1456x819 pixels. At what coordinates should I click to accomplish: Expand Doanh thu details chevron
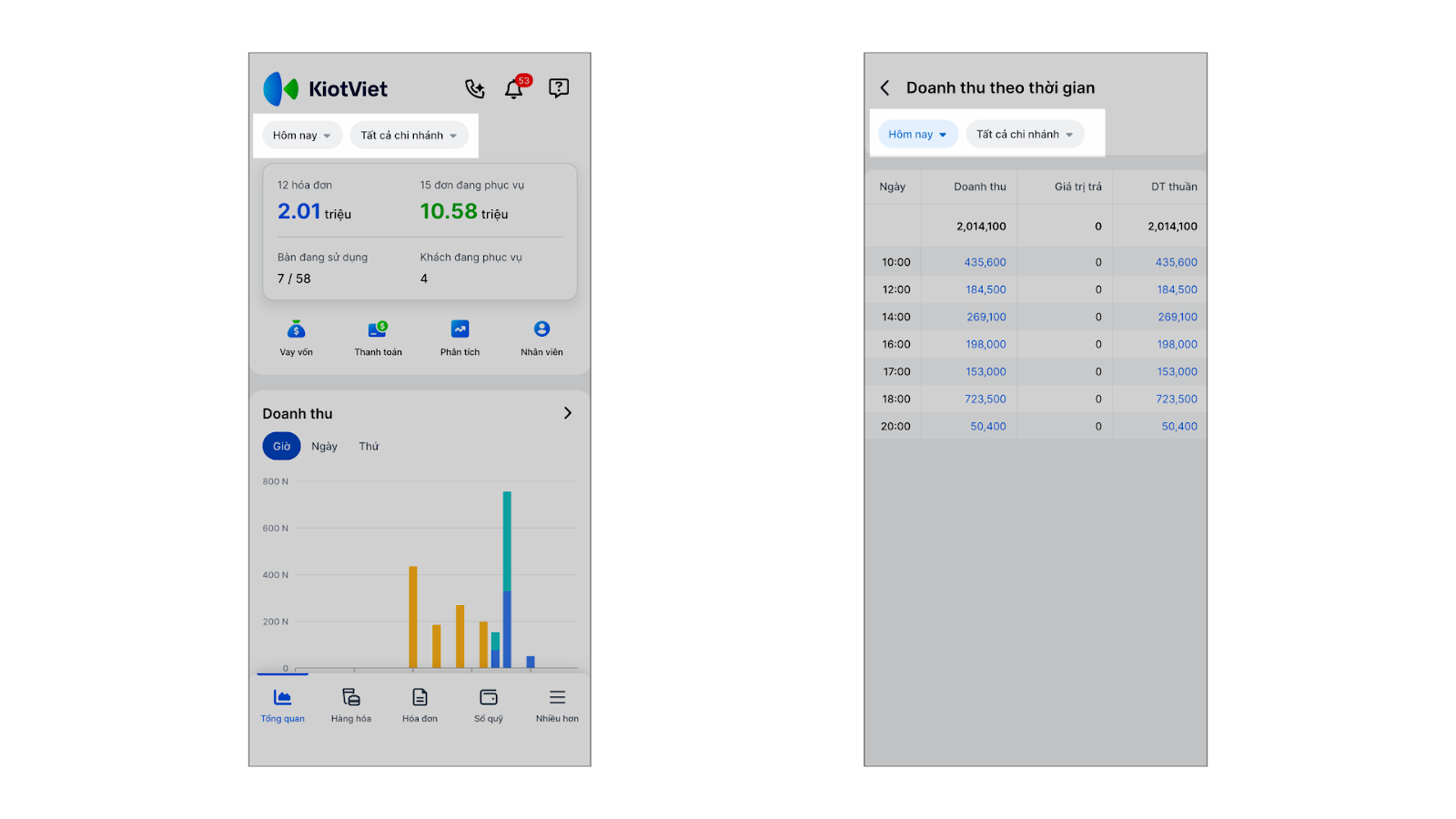point(568,413)
